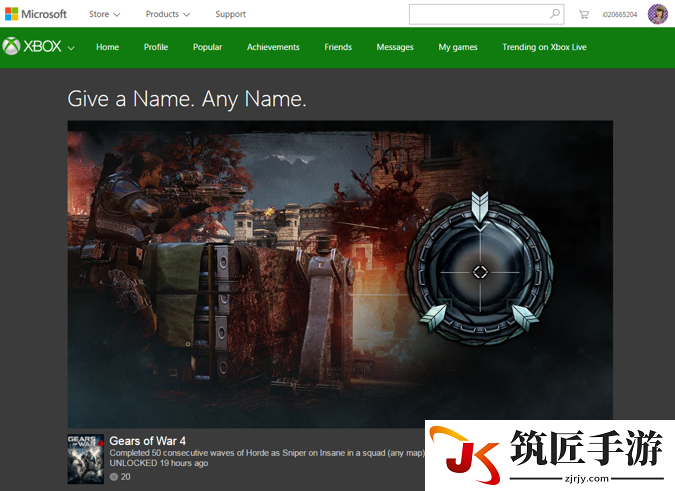675x491 pixels.
Task: Click the 'UNLOCKED 19 hours ago' text
Action: click(159, 463)
